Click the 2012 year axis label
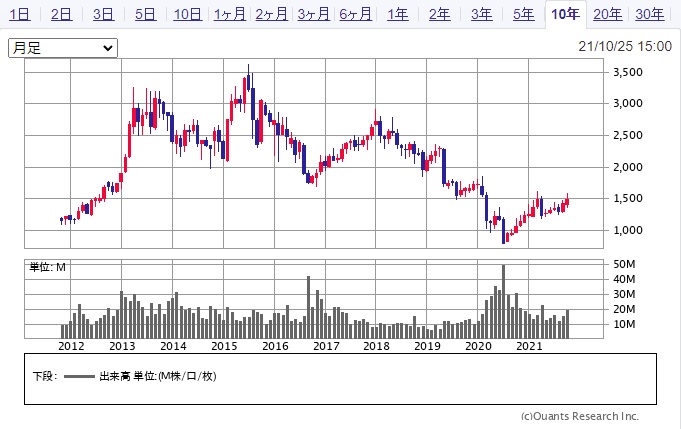The image size is (681, 429). point(71,346)
